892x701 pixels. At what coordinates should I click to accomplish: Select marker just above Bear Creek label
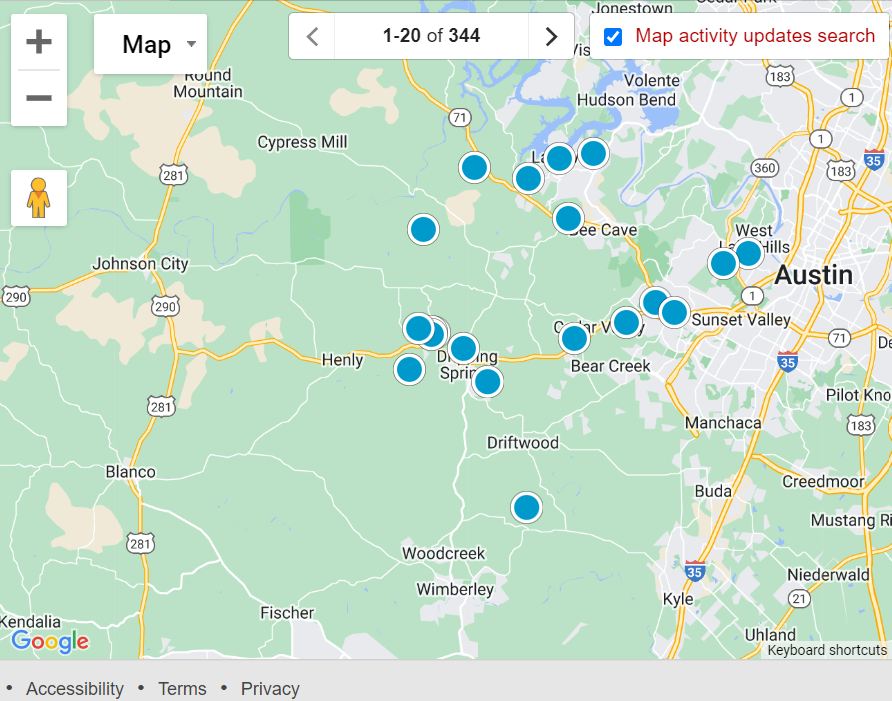[x=574, y=339]
